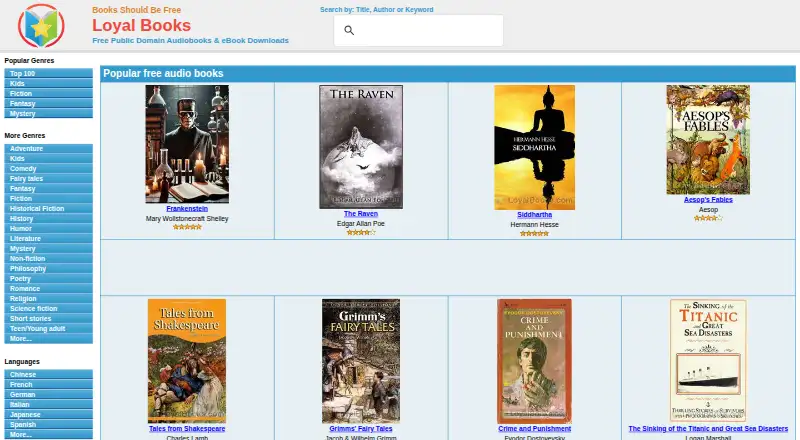The width and height of the screenshot is (800, 440).
Task: Select Mystery under Popular Genres
Action: point(48,113)
